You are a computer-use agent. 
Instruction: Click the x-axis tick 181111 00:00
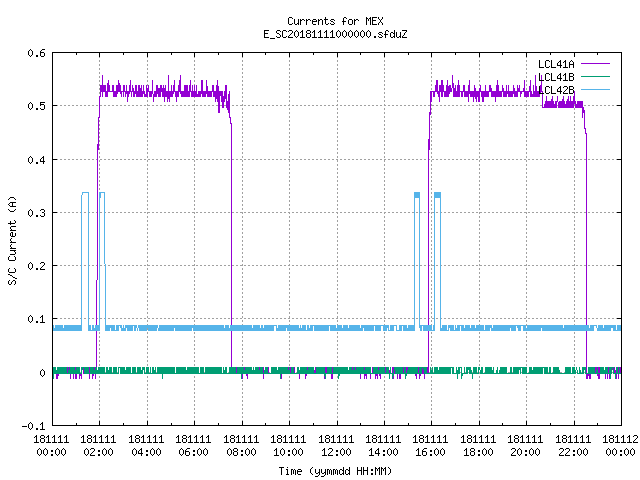pos(51,446)
